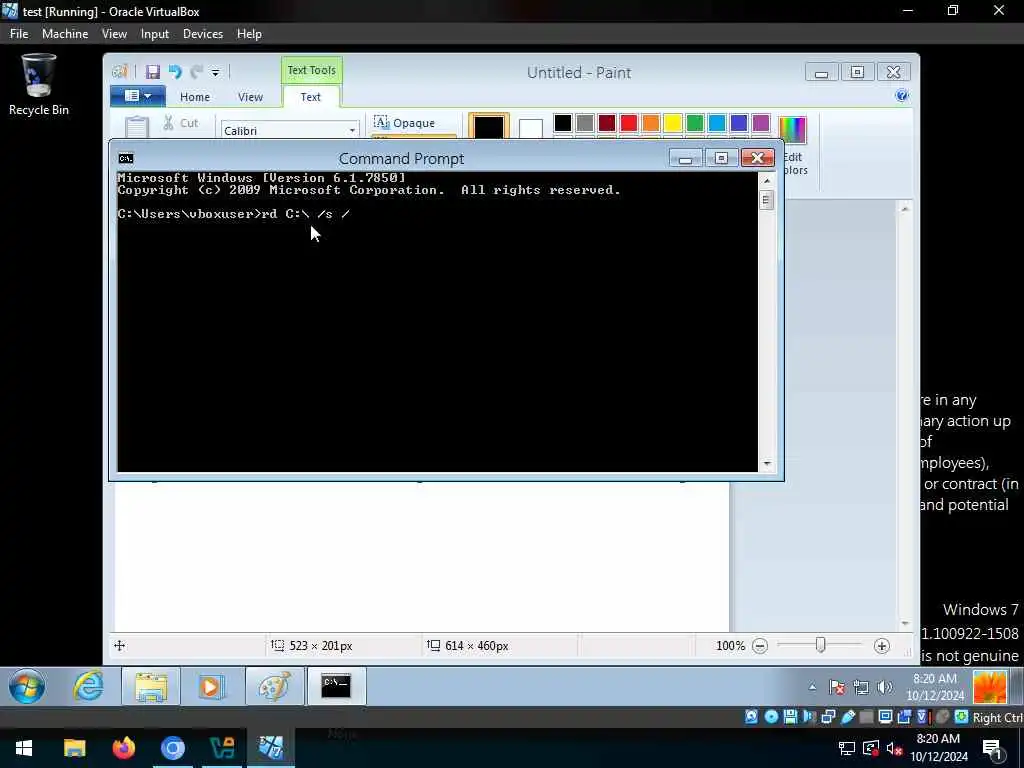
Task: Launch Internet Explorer from the guest taskbar
Action: click(x=88, y=686)
